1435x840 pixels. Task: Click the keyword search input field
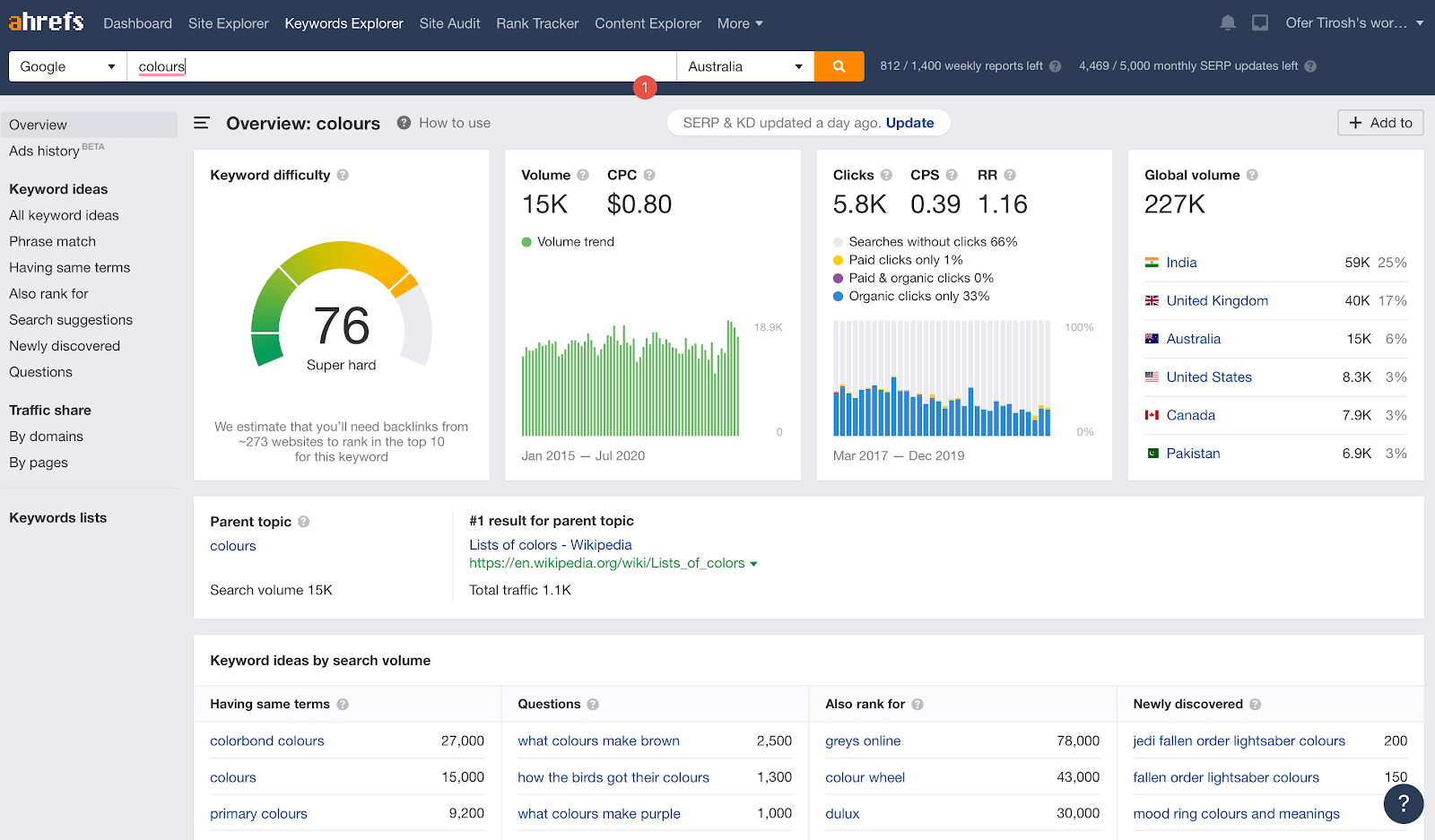tap(402, 66)
